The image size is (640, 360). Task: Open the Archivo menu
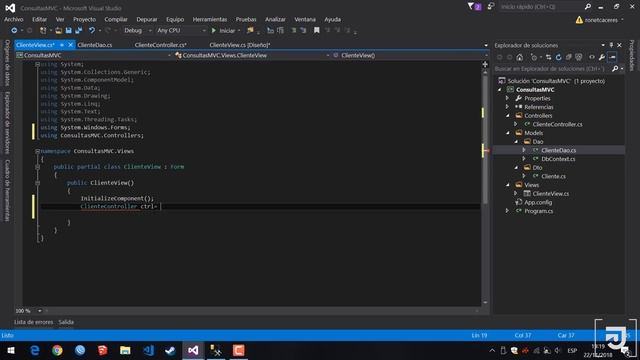point(13,19)
